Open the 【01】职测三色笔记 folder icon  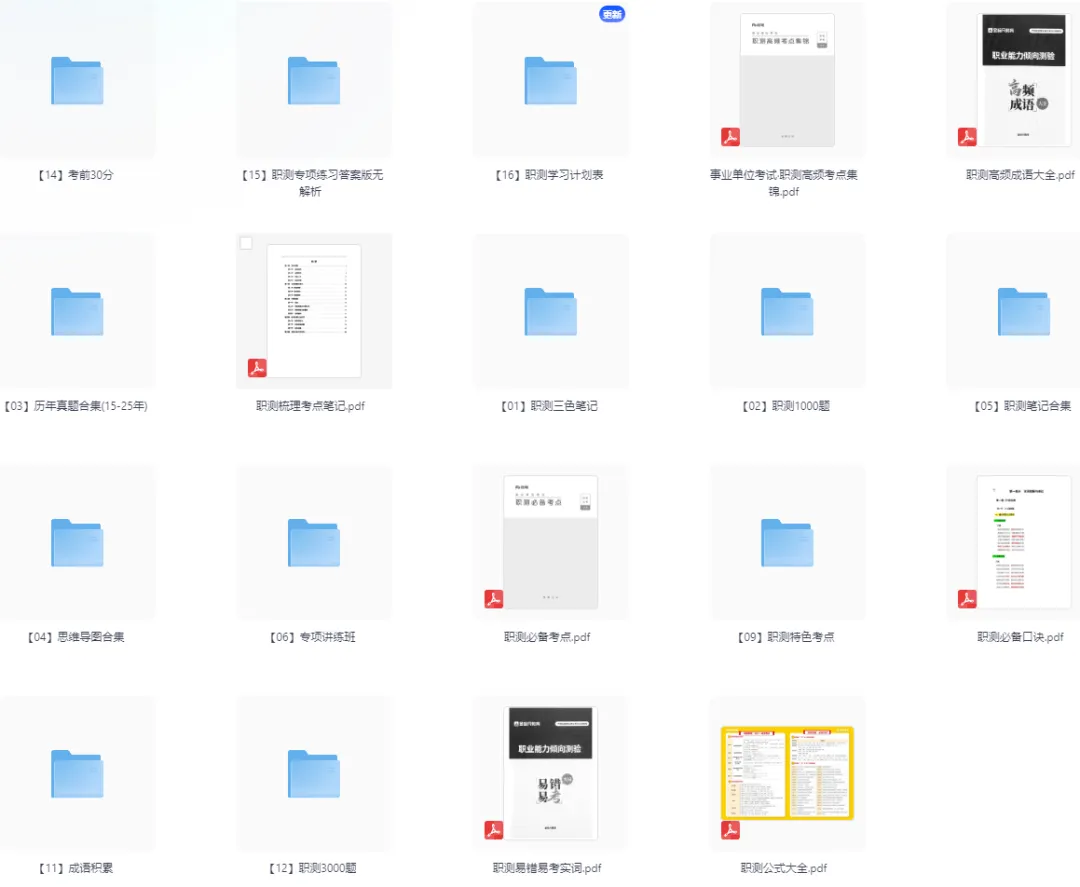click(x=550, y=312)
